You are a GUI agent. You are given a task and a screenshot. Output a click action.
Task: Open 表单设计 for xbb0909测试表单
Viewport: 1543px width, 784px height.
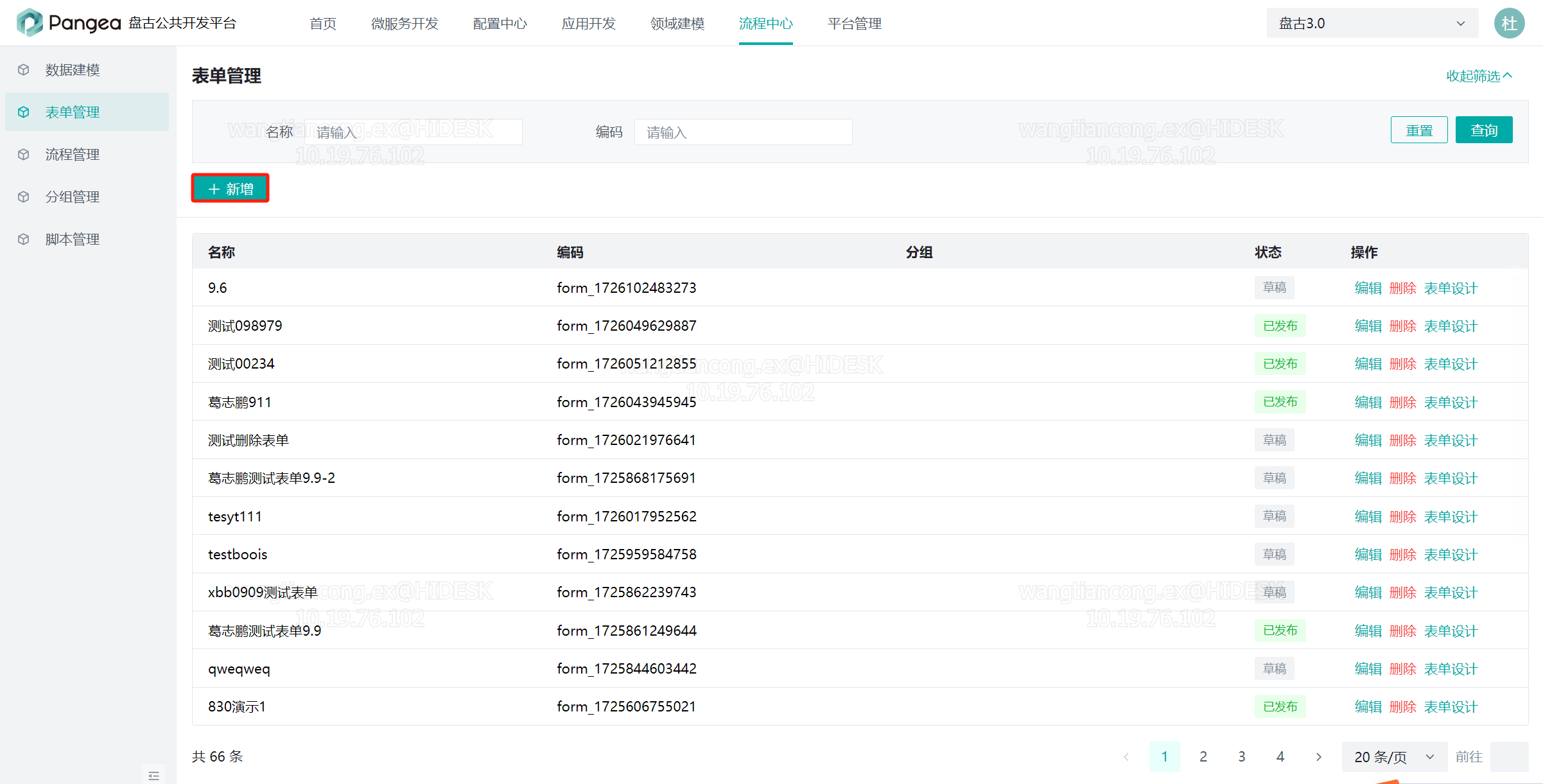[1451, 593]
